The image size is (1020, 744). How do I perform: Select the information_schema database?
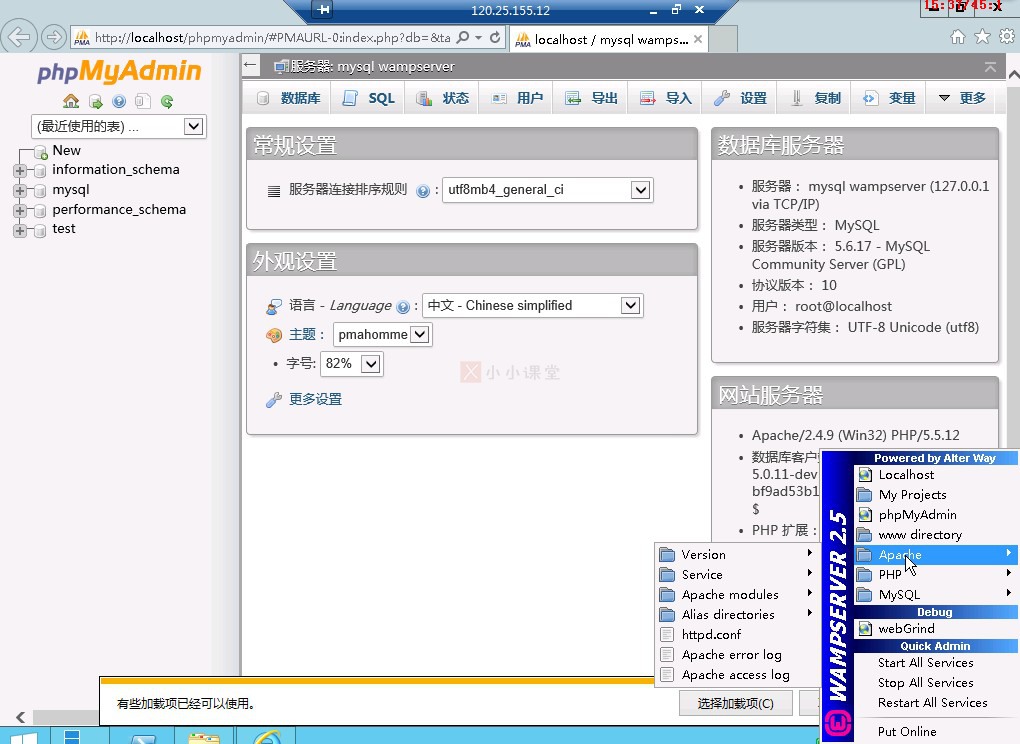116,170
